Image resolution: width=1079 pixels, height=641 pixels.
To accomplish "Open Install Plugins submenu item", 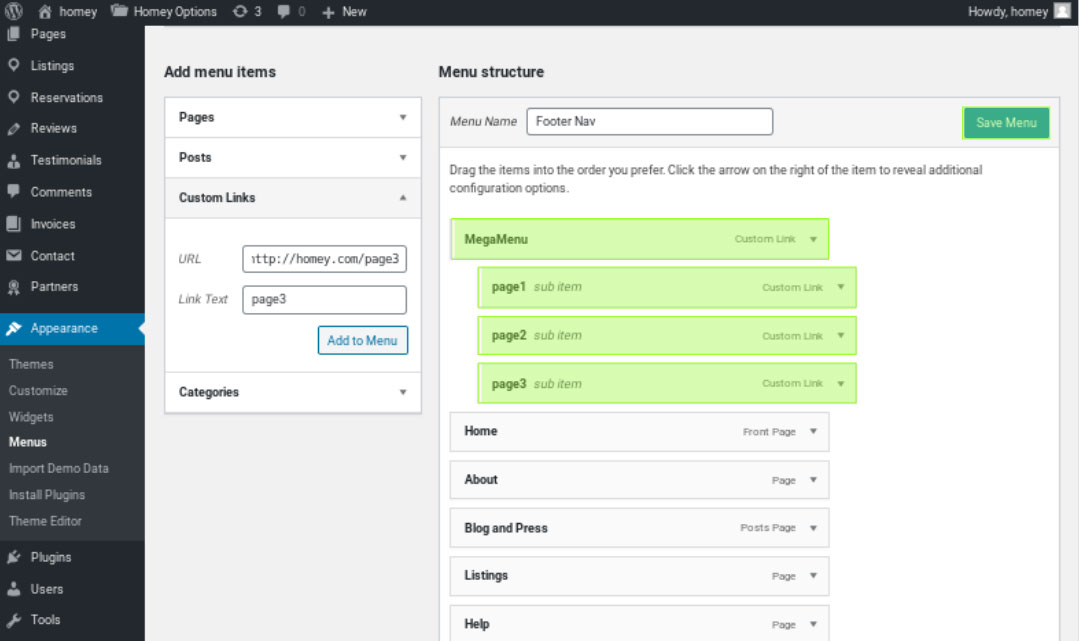I will [47, 495].
